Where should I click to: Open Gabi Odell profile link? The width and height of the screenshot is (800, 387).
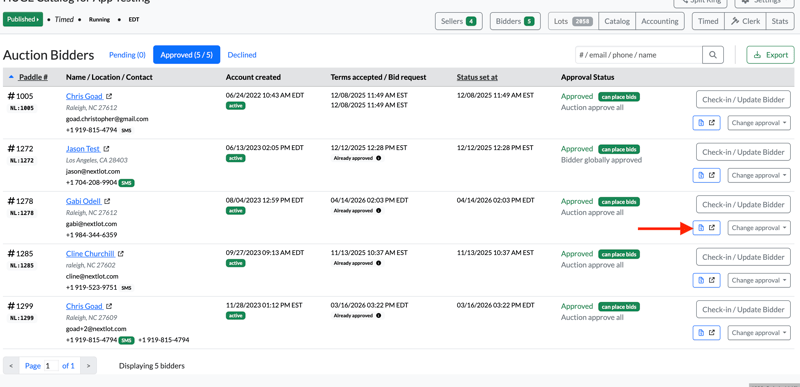point(83,201)
